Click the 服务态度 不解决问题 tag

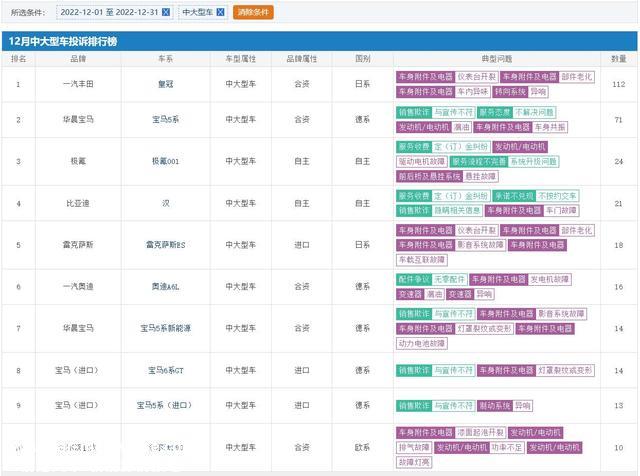pos(516,112)
